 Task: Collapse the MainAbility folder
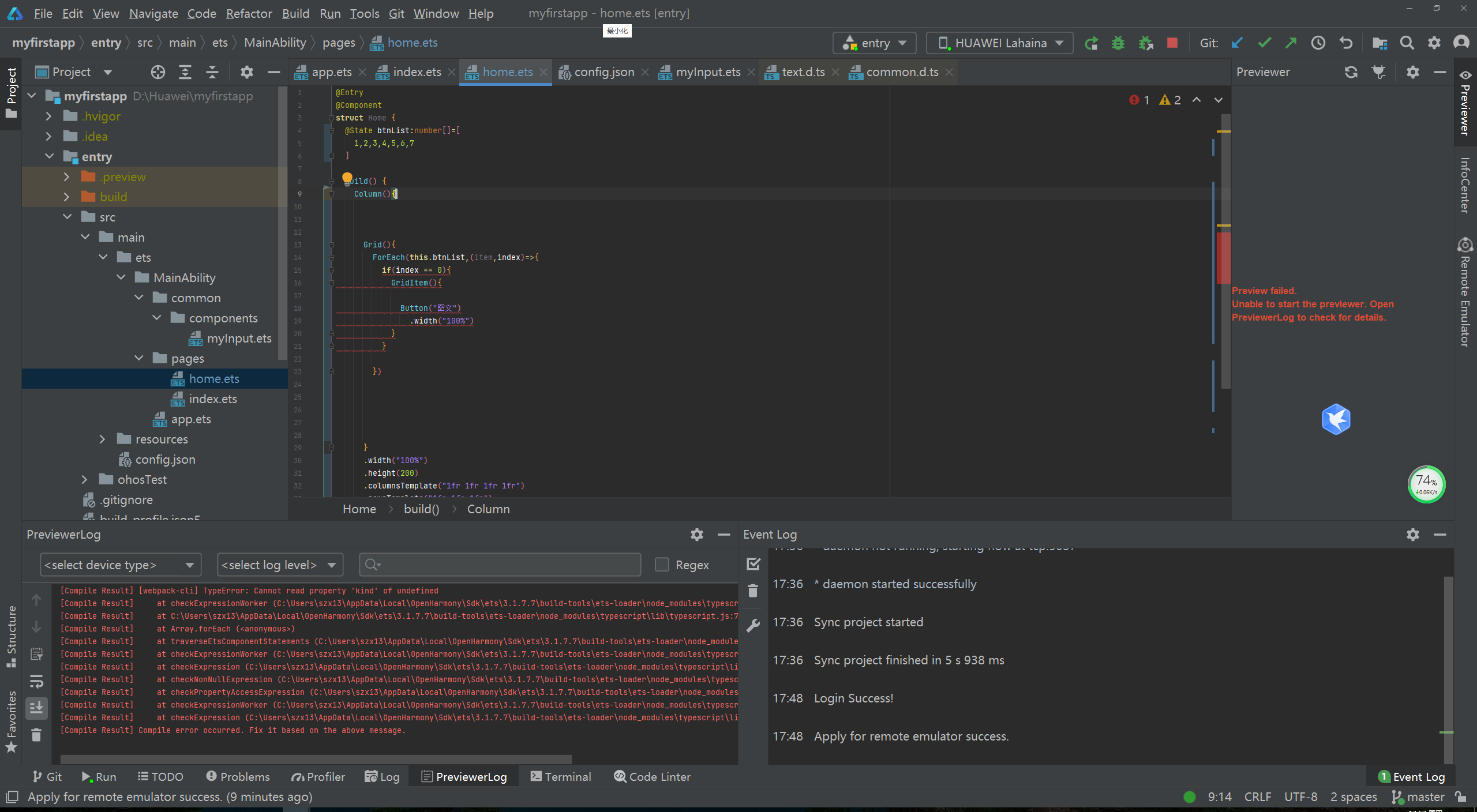coord(121,278)
